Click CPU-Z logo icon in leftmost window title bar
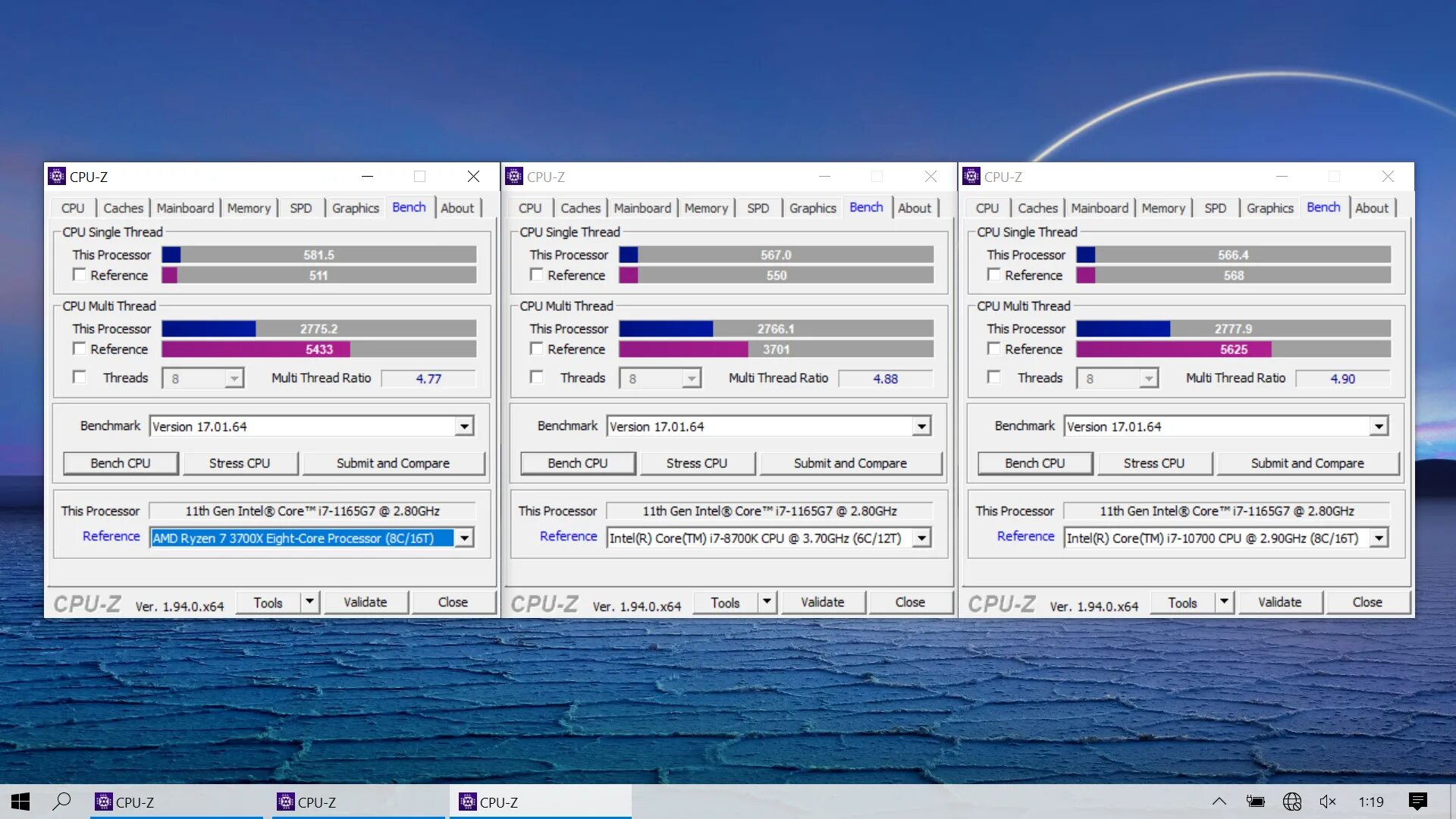1456x819 pixels. [57, 177]
